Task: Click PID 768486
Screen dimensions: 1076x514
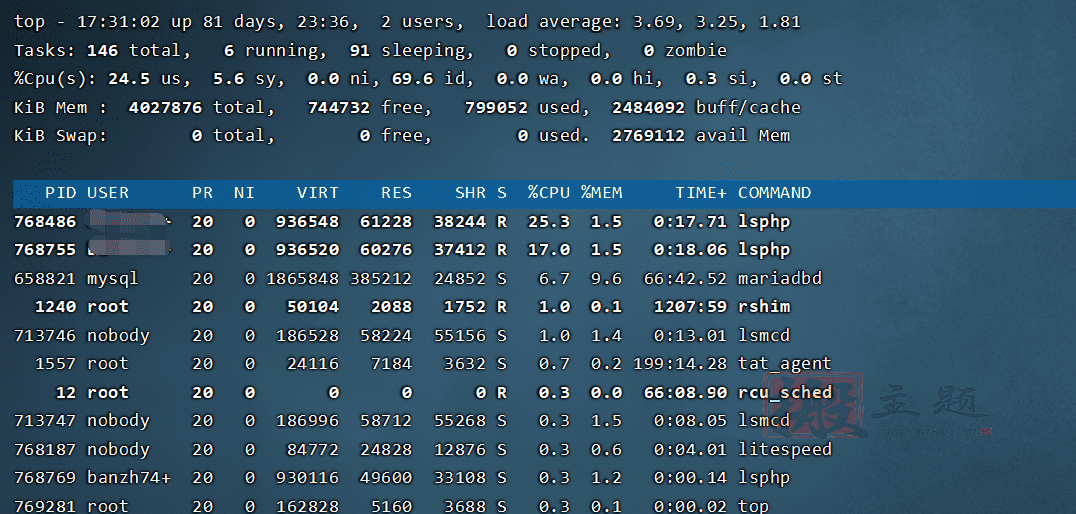Action: (x=45, y=222)
